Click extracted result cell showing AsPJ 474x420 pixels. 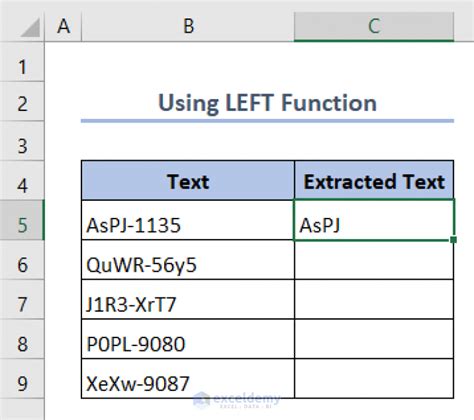tap(374, 220)
